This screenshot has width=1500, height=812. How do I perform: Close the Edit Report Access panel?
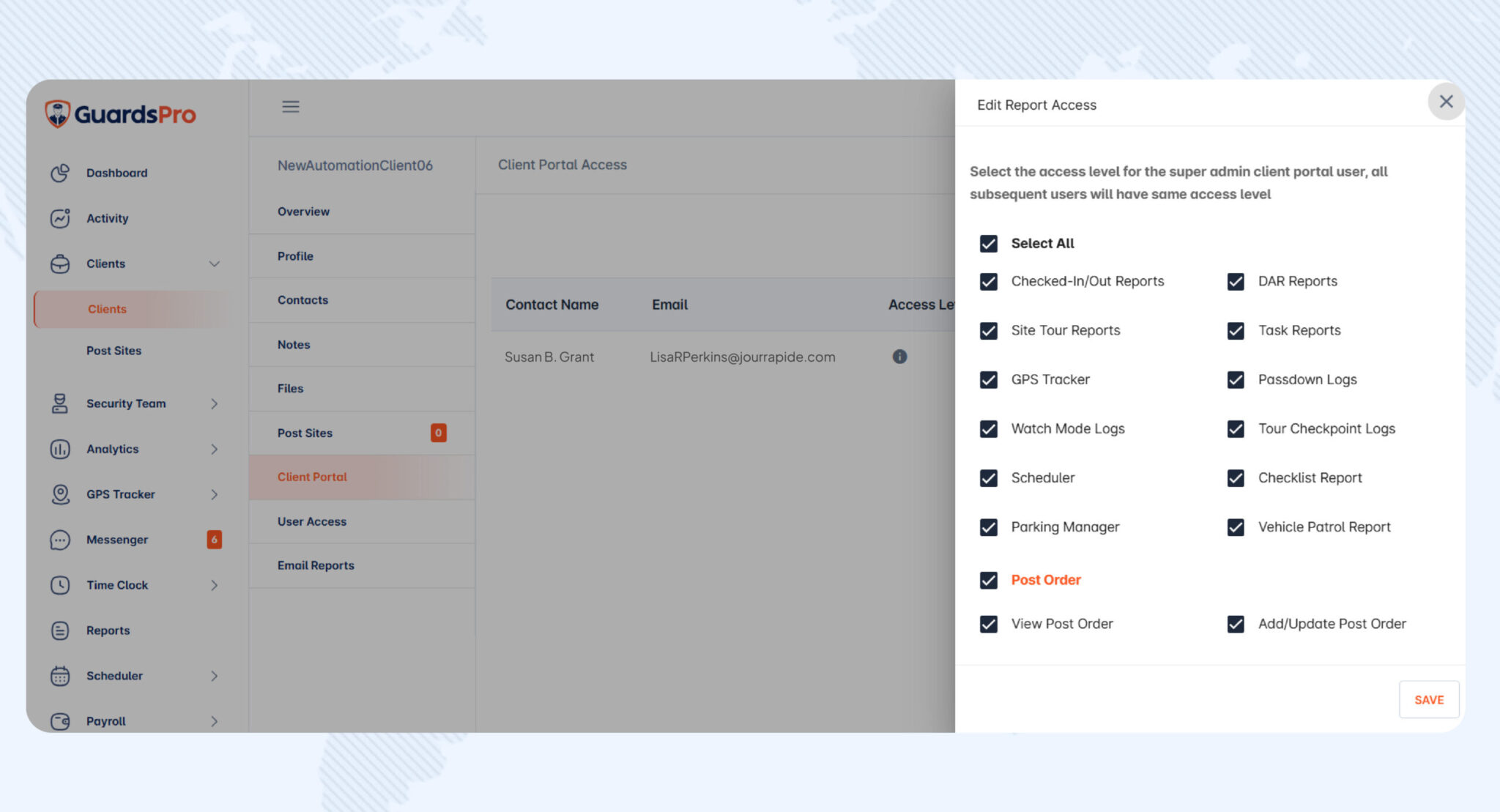(x=1446, y=102)
